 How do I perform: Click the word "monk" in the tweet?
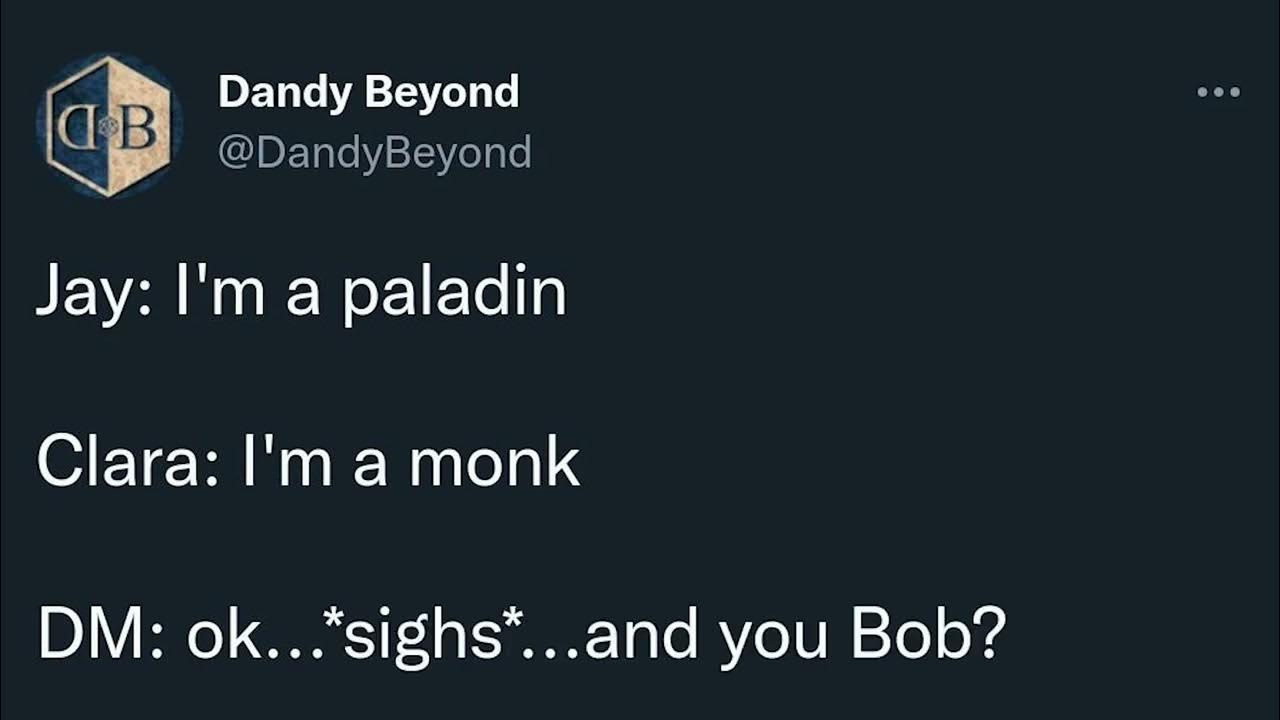[494, 464]
